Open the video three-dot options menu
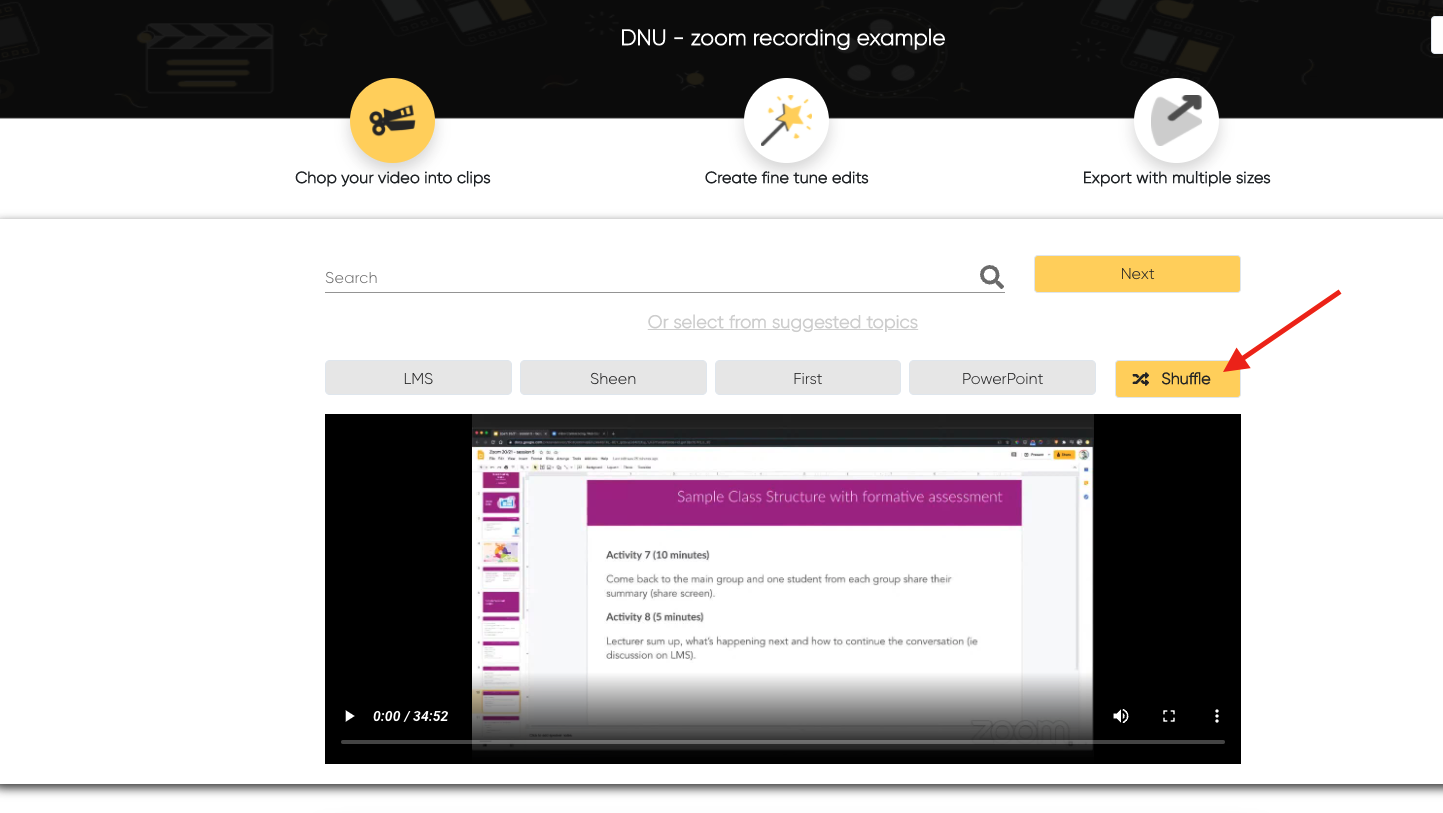 (1217, 716)
